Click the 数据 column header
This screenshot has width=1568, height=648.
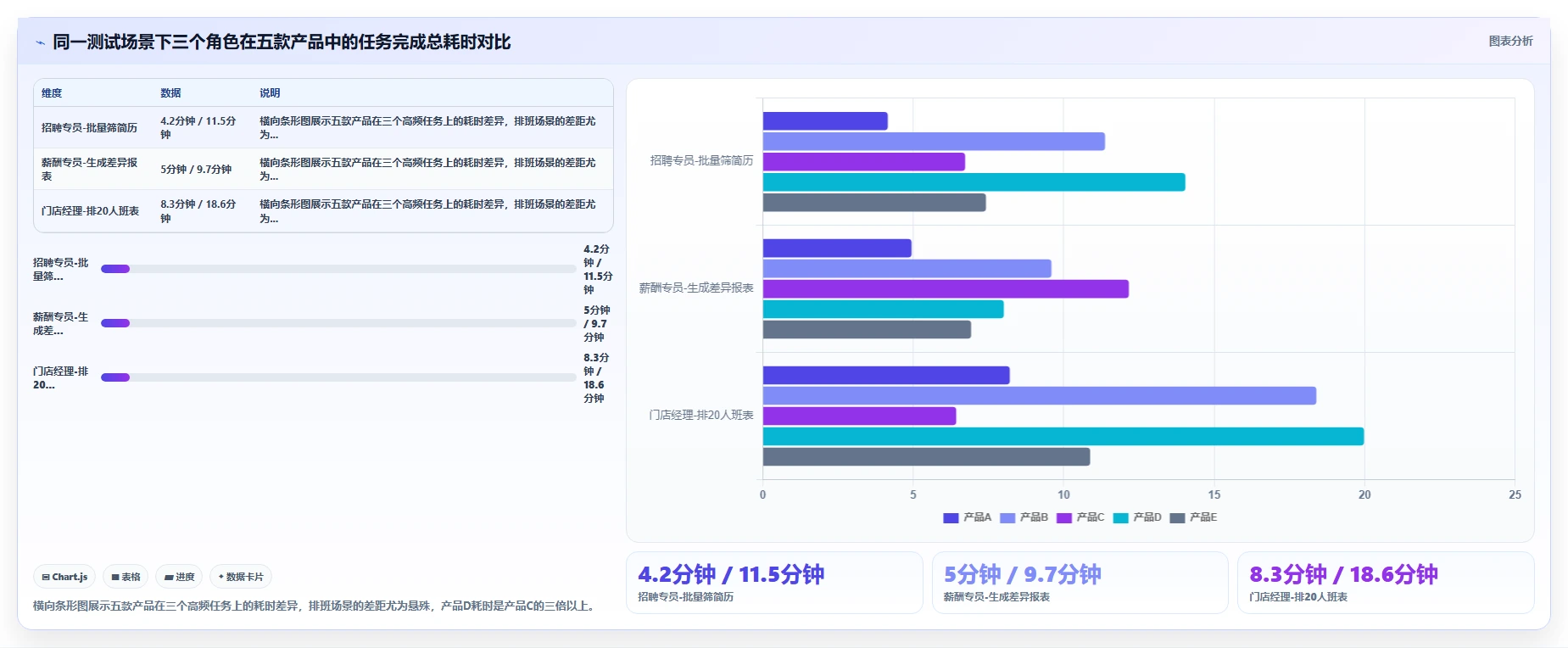pos(170,93)
